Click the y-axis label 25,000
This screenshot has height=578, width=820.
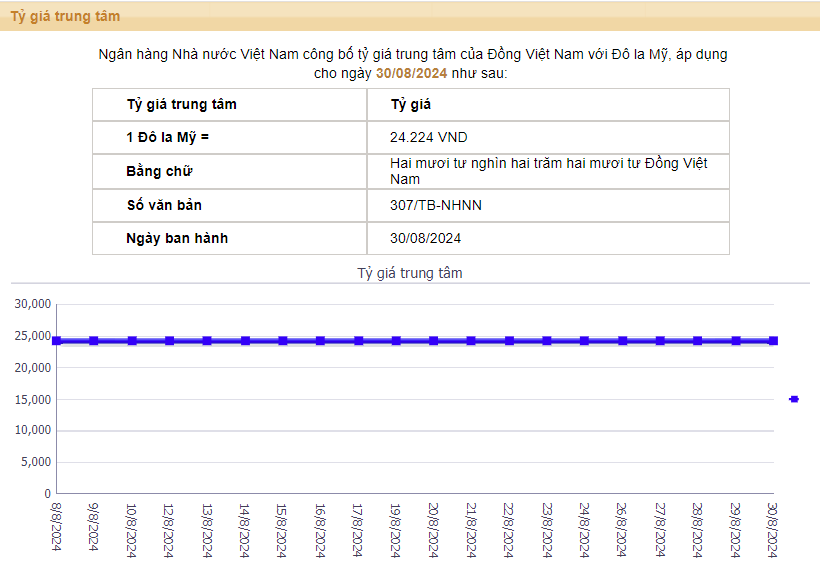point(32,336)
